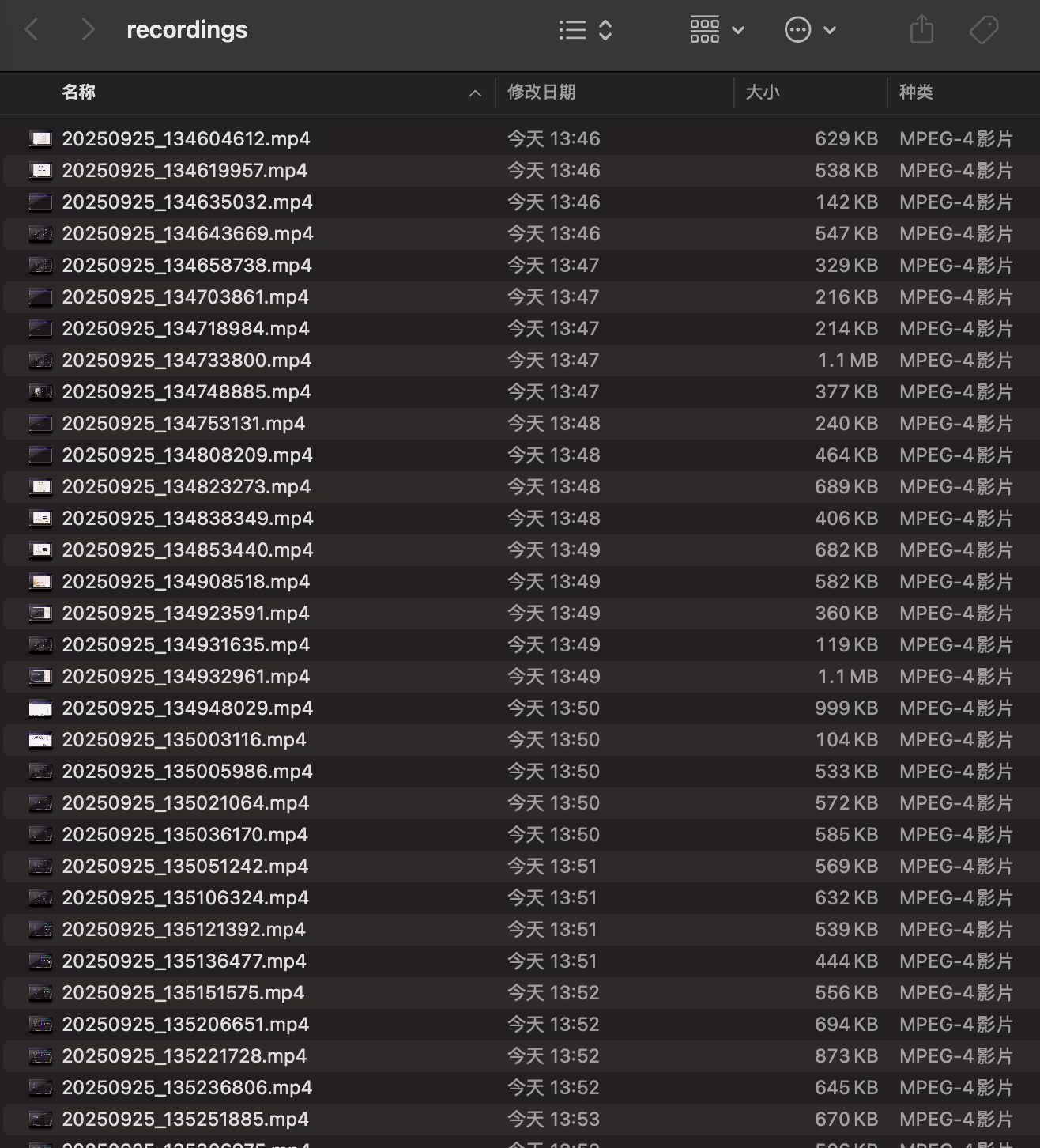Open the view options chevron beside list icon
Image resolution: width=1040 pixels, height=1148 pixels.
(x=604, y=29)
